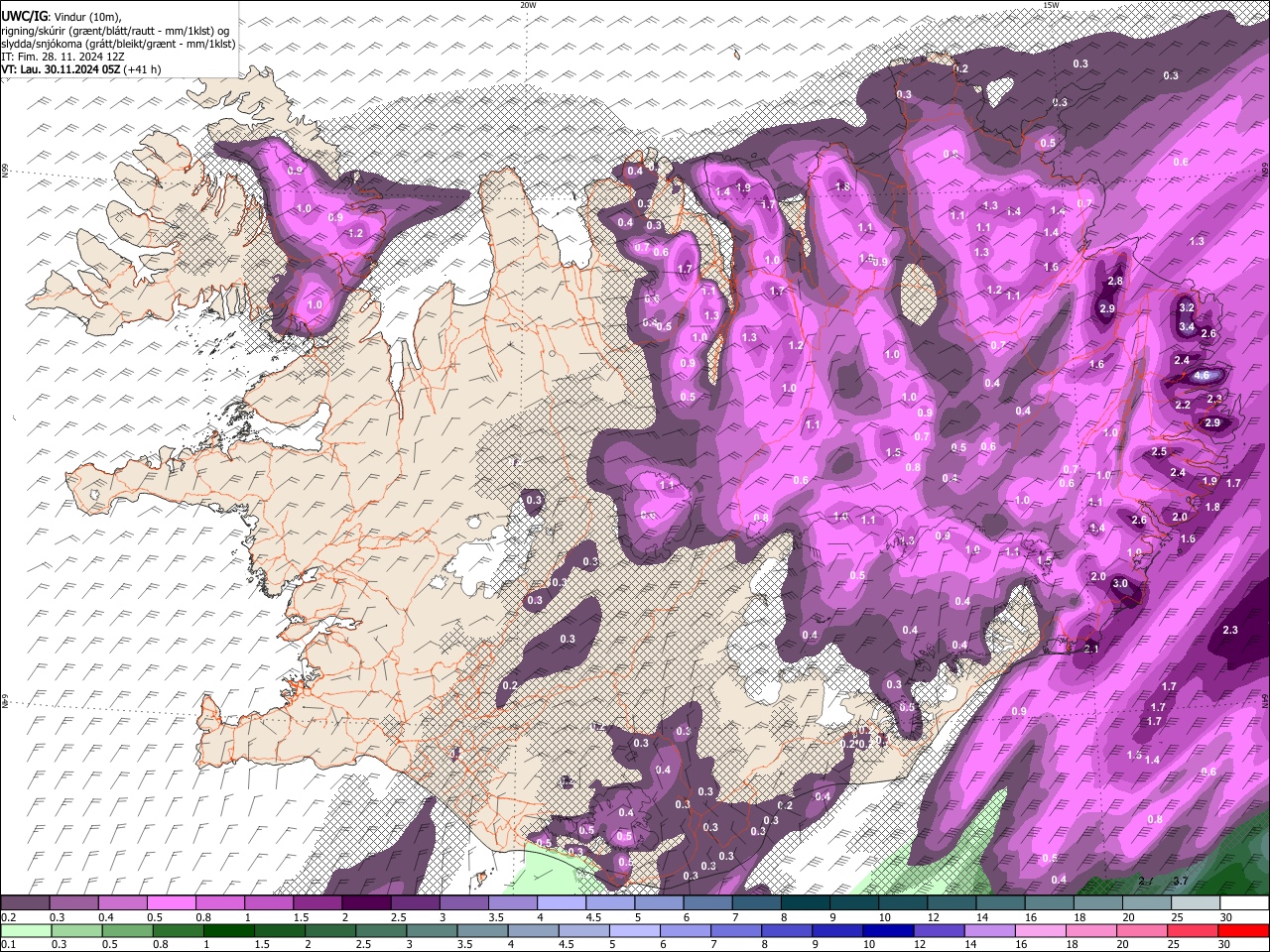Image resolution: width=1270 pixels, height=952 pixels.
Task: Select the darkest green bottom-row swatch at 1
Action: pyautogui.click(x=230, y=931)
